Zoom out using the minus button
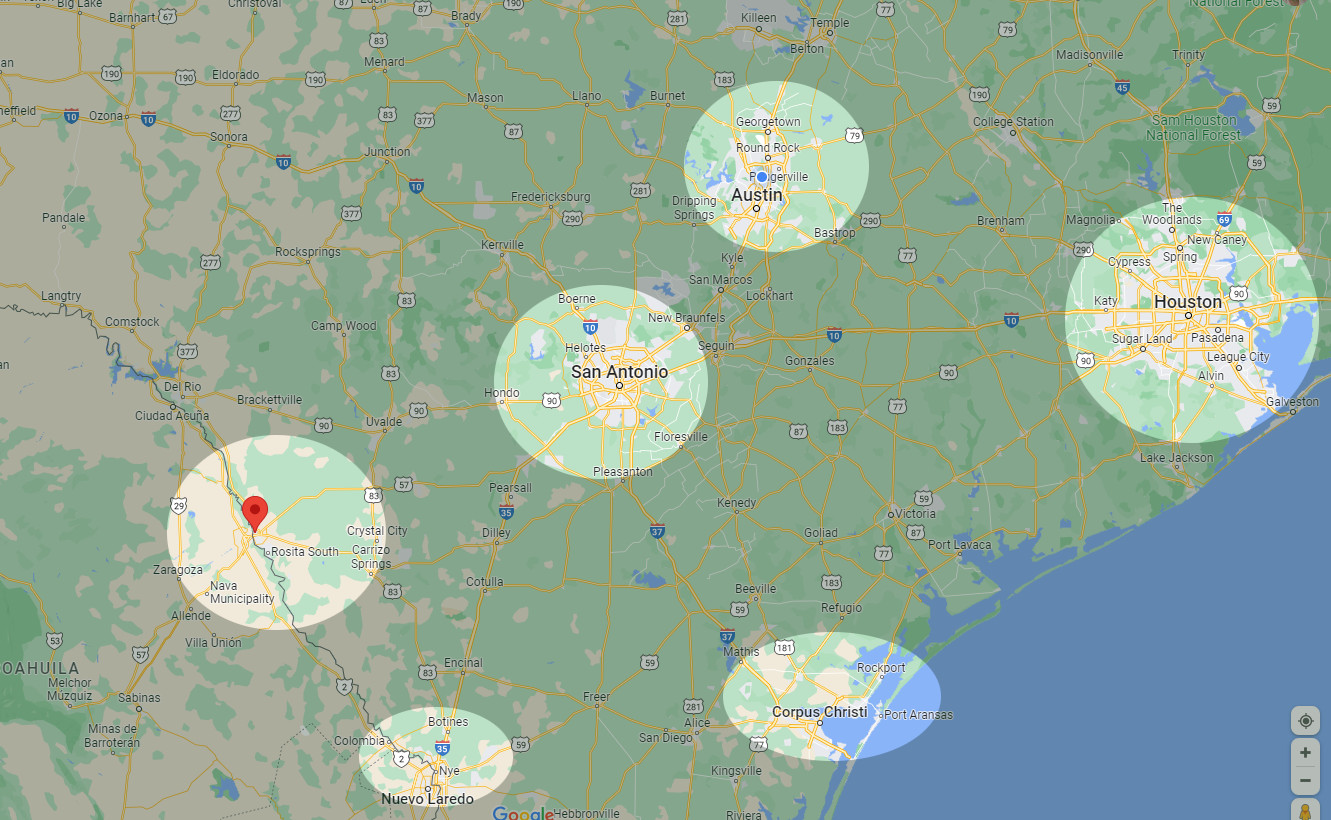The width and height of the screenshot is (1331, 820). click(1305, 780)
